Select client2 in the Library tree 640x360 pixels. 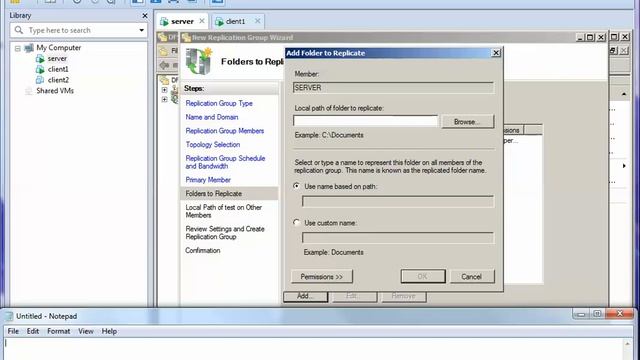58,80
